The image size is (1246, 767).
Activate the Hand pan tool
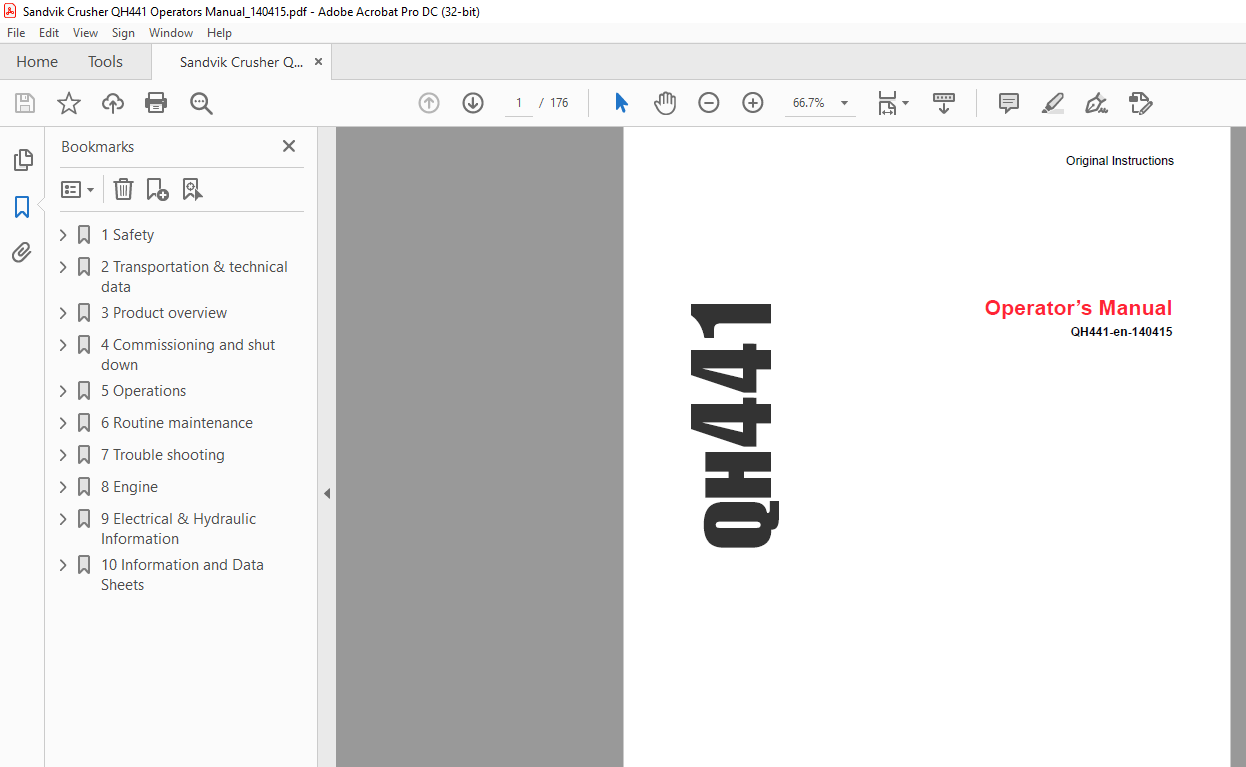[x=665, y=103]
